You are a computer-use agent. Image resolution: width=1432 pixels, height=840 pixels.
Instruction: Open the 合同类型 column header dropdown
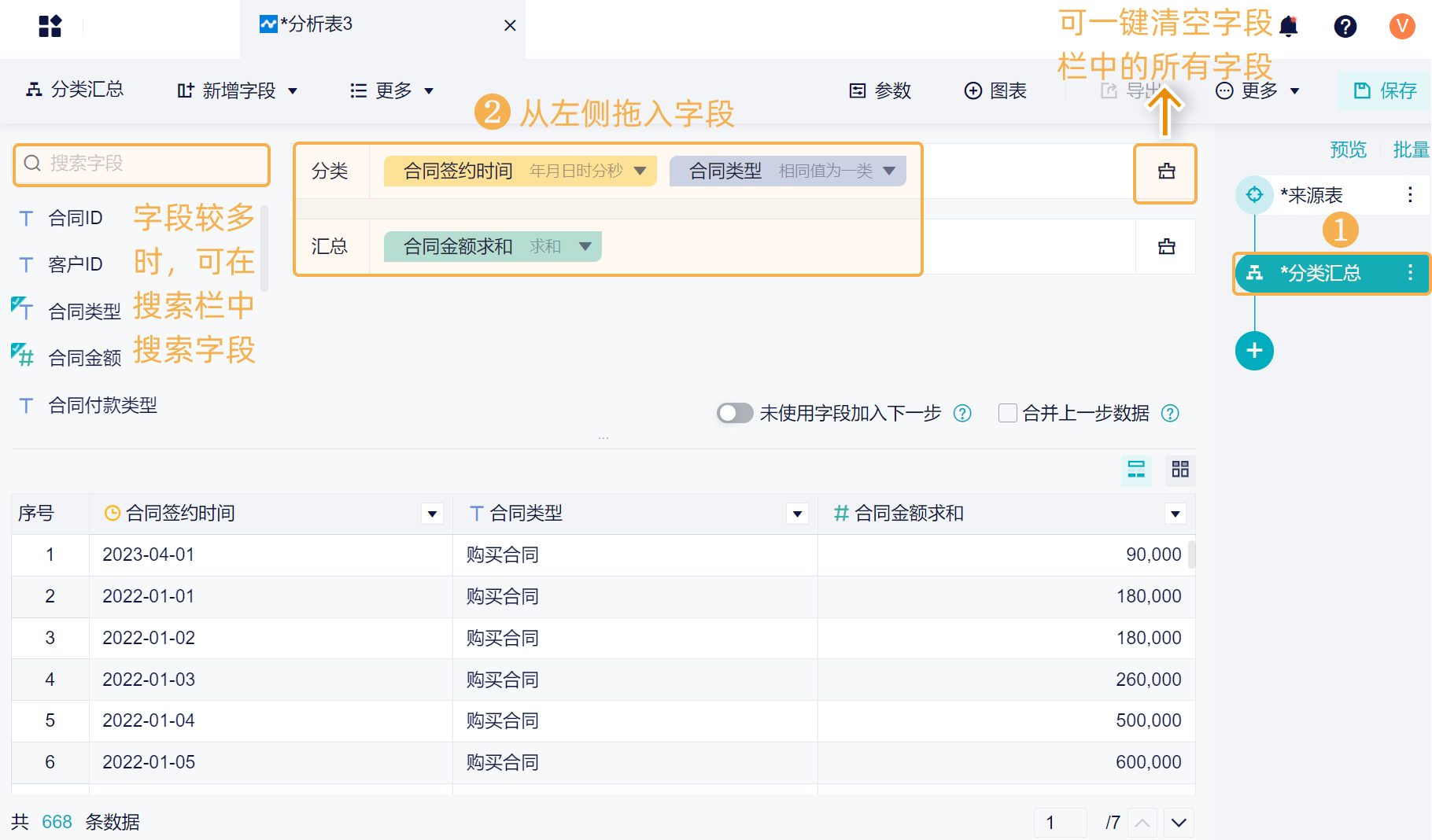797,514
